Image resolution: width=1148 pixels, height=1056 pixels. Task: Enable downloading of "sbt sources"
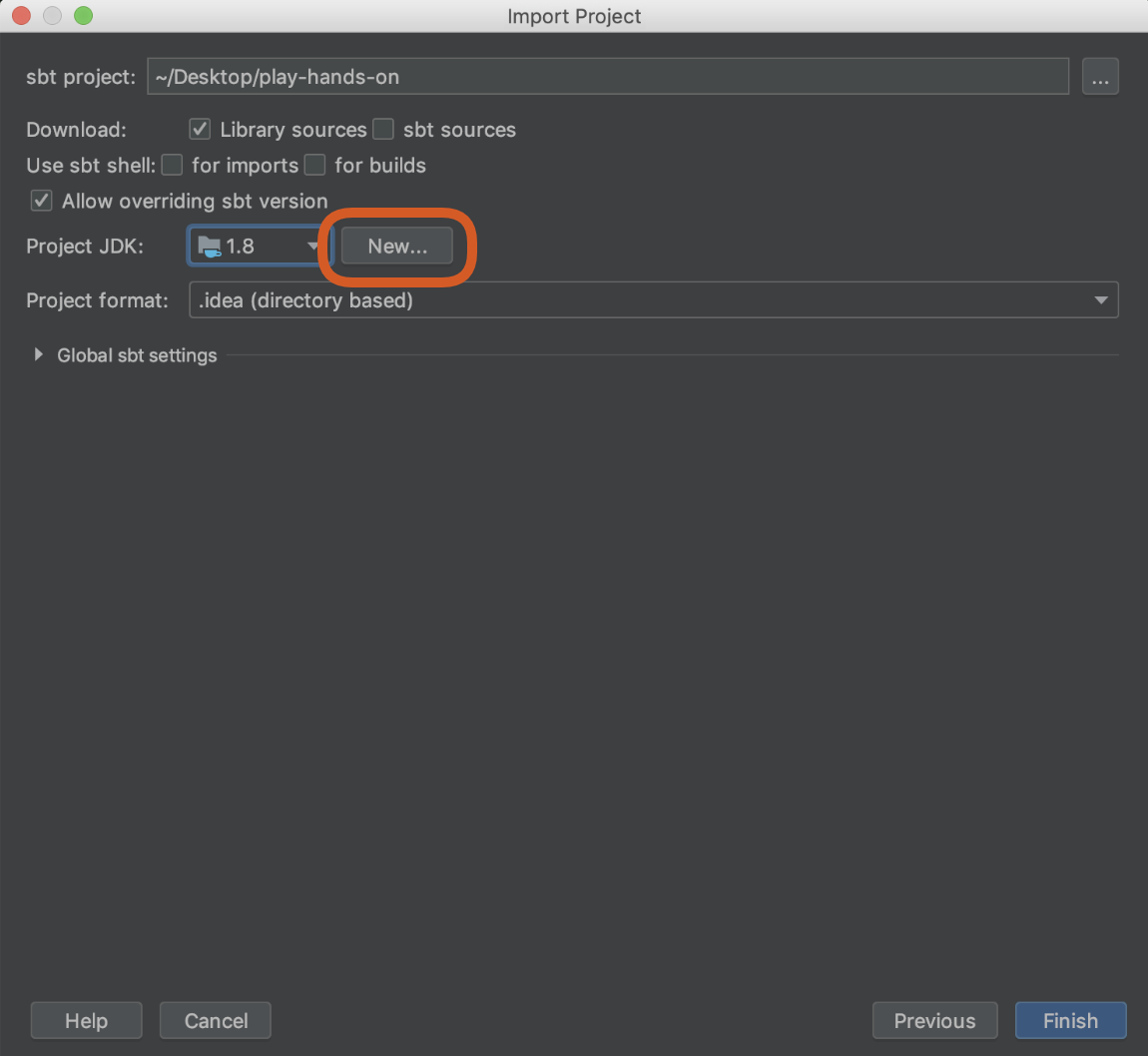coord(383,129)
